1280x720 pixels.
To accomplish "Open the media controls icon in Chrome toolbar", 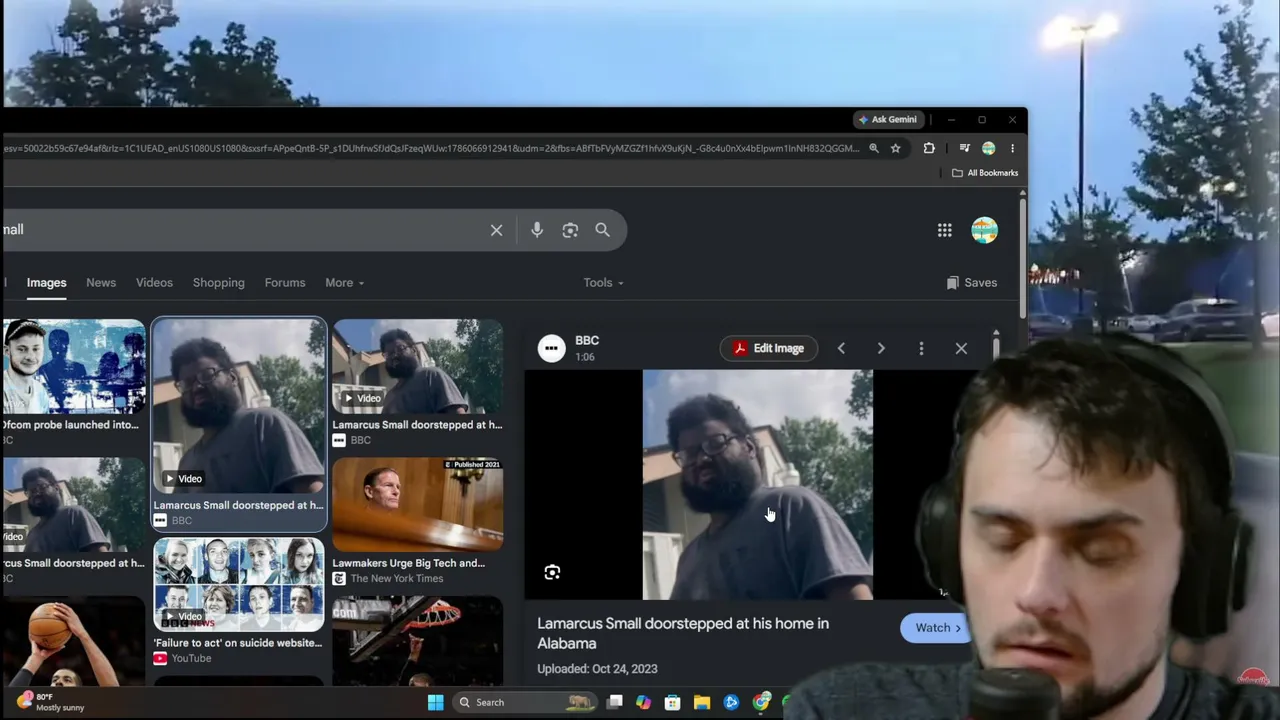I will (964, 148).
